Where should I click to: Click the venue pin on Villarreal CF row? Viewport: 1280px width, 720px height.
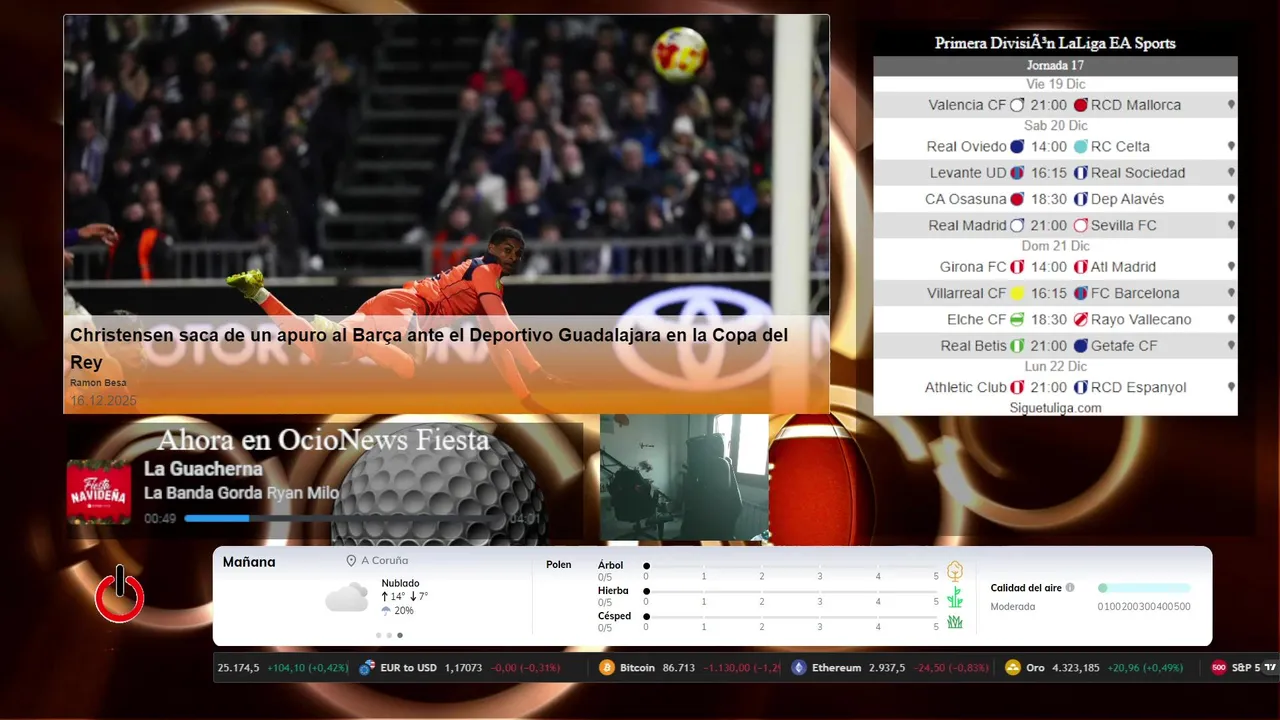click(x=1231, y=293)
